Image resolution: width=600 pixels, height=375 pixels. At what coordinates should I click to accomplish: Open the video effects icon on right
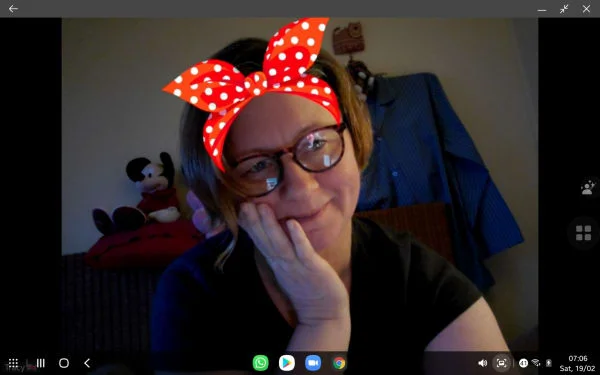(x=587, y=188)
